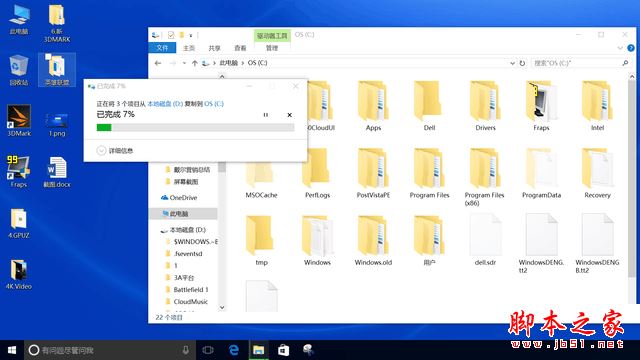Open Quick Access Toolbar customize dropdown

point(191,36)
